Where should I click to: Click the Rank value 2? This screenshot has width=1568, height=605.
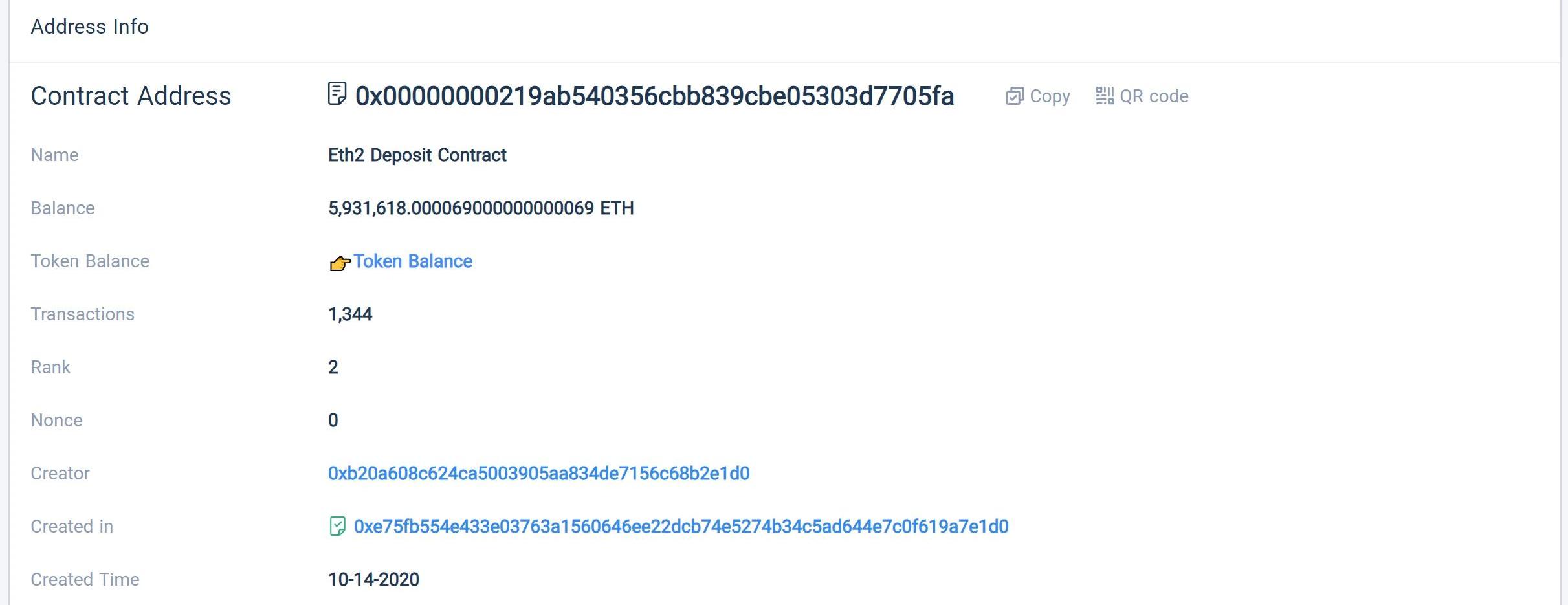333,368
